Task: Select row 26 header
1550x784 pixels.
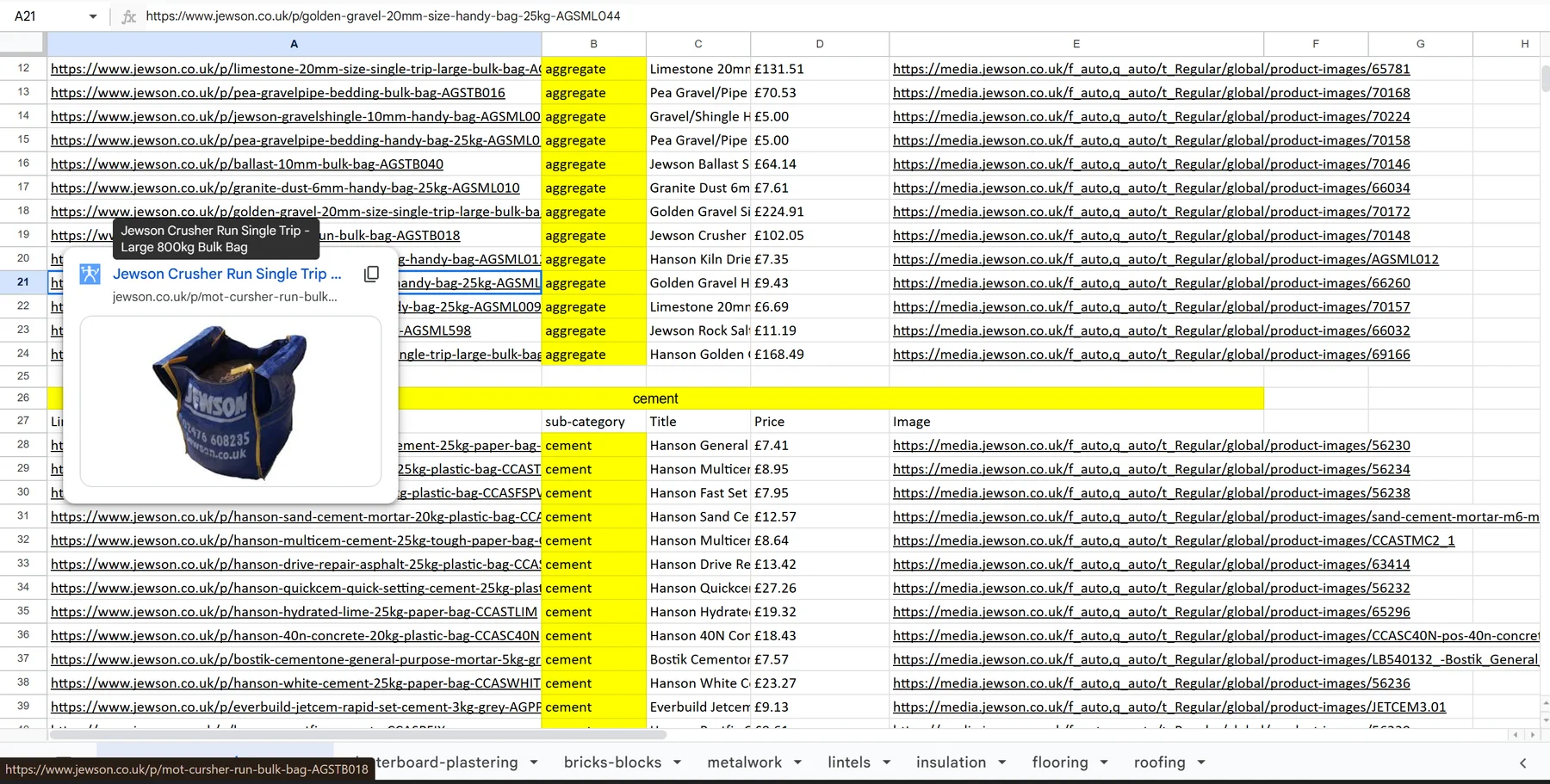Action: [23, 398]
